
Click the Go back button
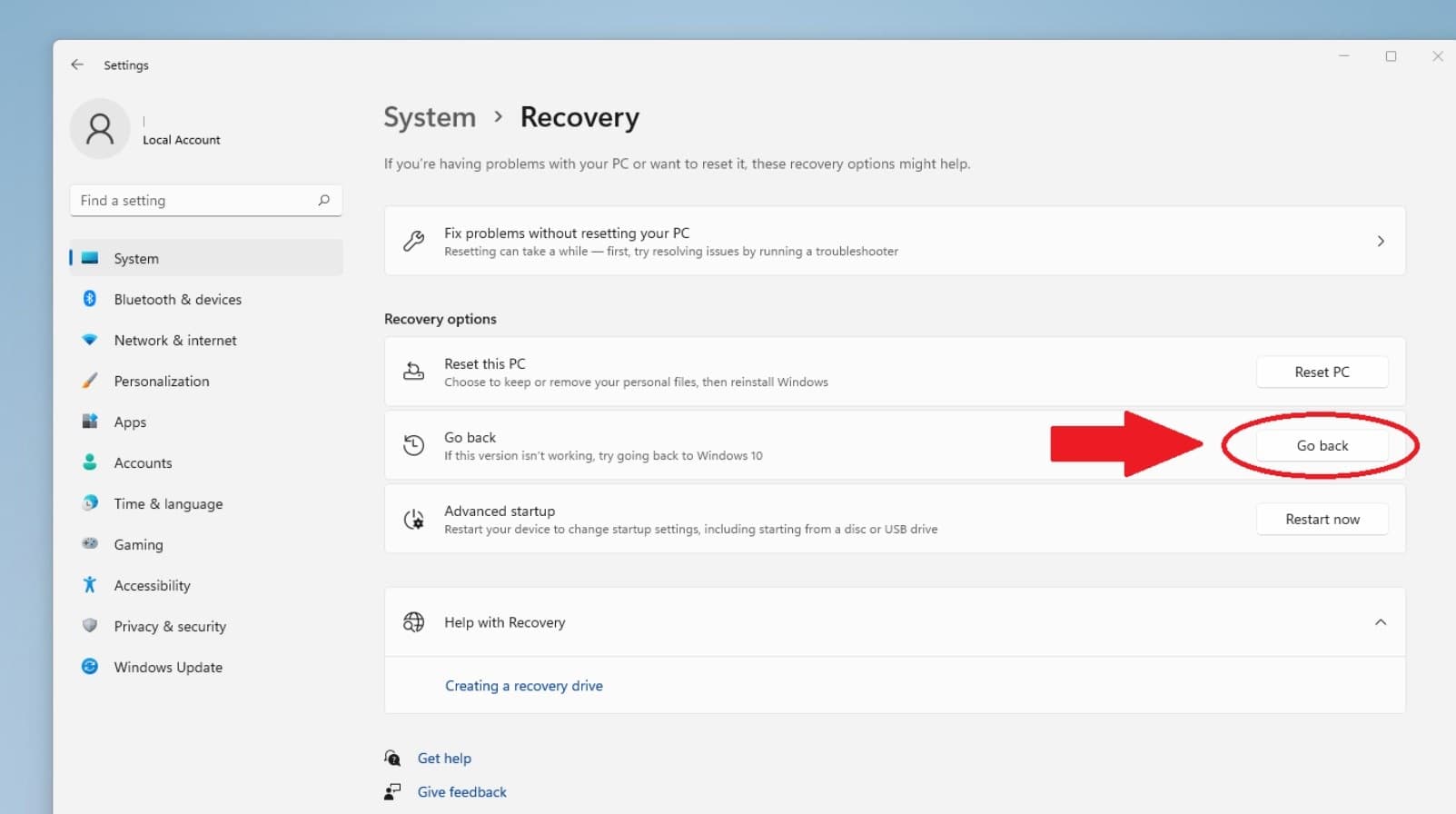(x=1322, y=445)
